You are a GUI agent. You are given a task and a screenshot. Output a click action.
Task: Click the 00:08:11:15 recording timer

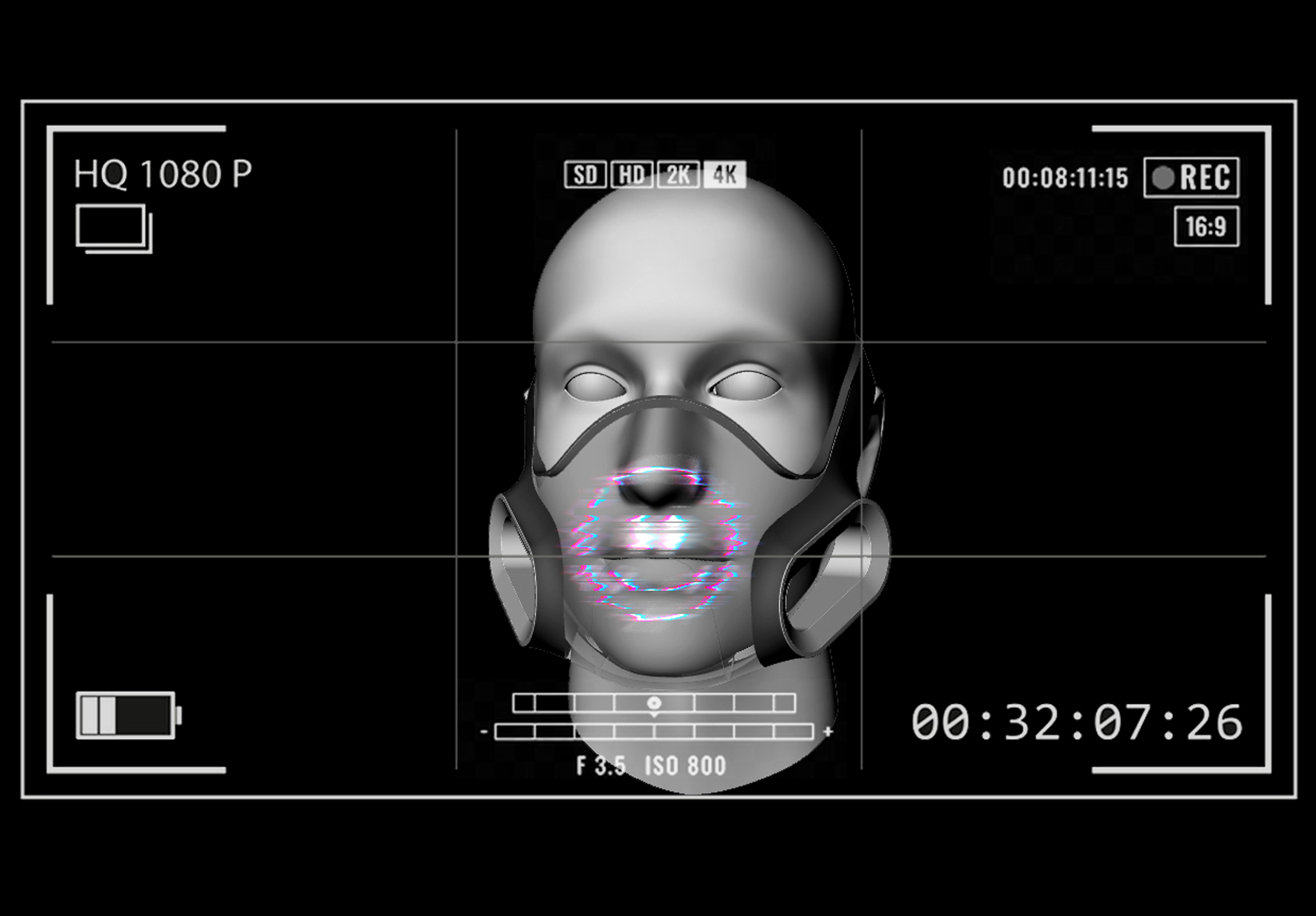(x=1065, y=178)
